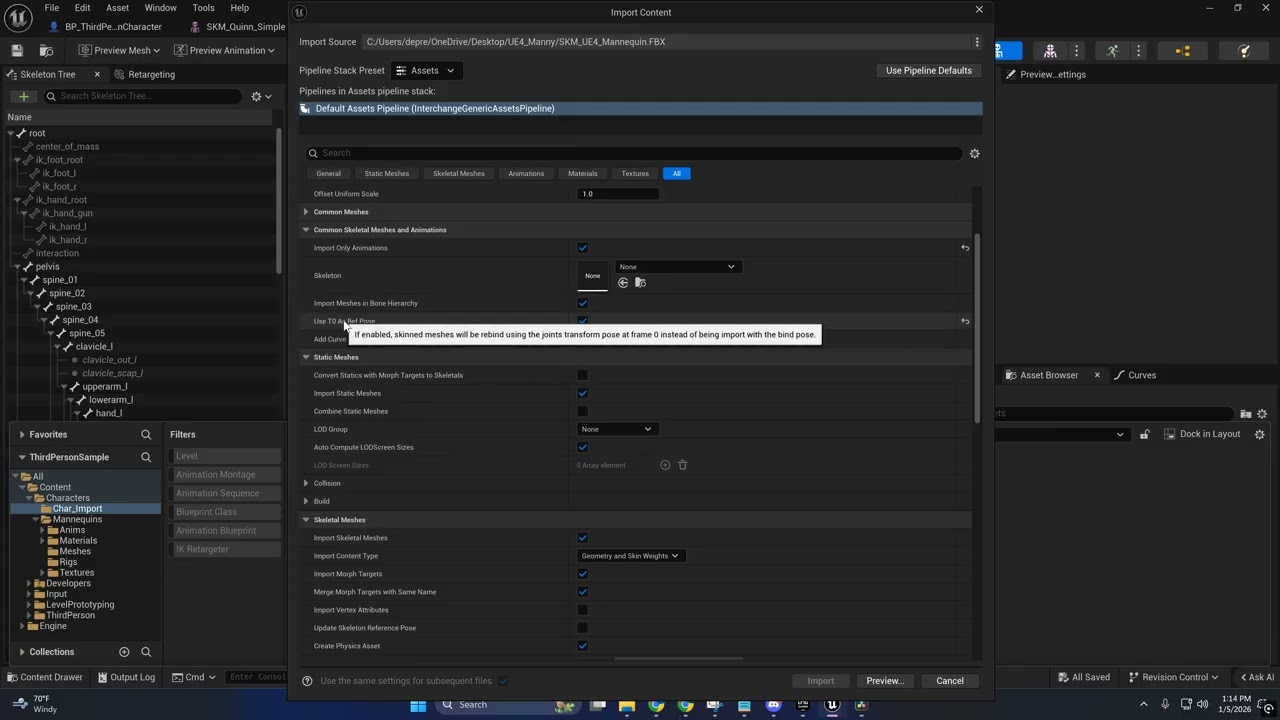Open the Revision Control dropdown
Image resolution: width=1280 pixels, height=720 pixels.
[x=1174, y=677]
